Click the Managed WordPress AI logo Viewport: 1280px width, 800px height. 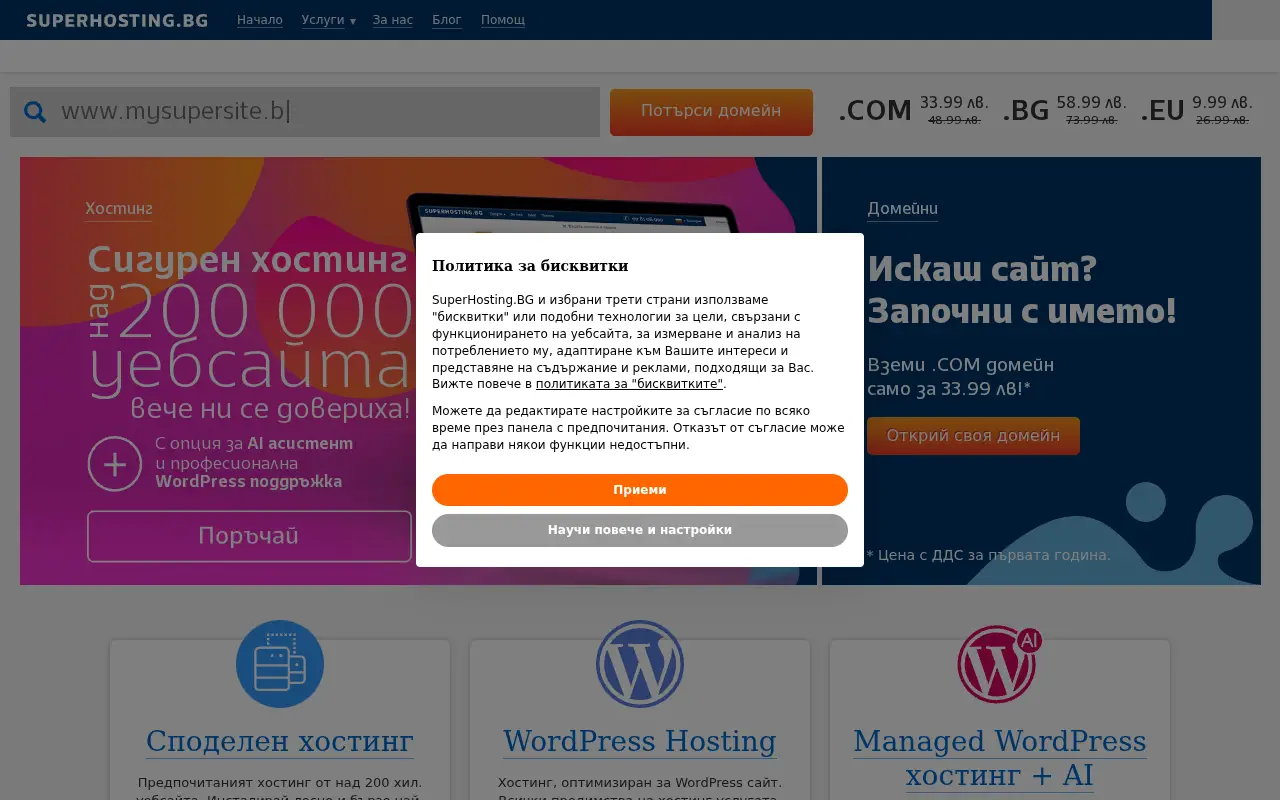pyautogui.click(x=999, y=664)
